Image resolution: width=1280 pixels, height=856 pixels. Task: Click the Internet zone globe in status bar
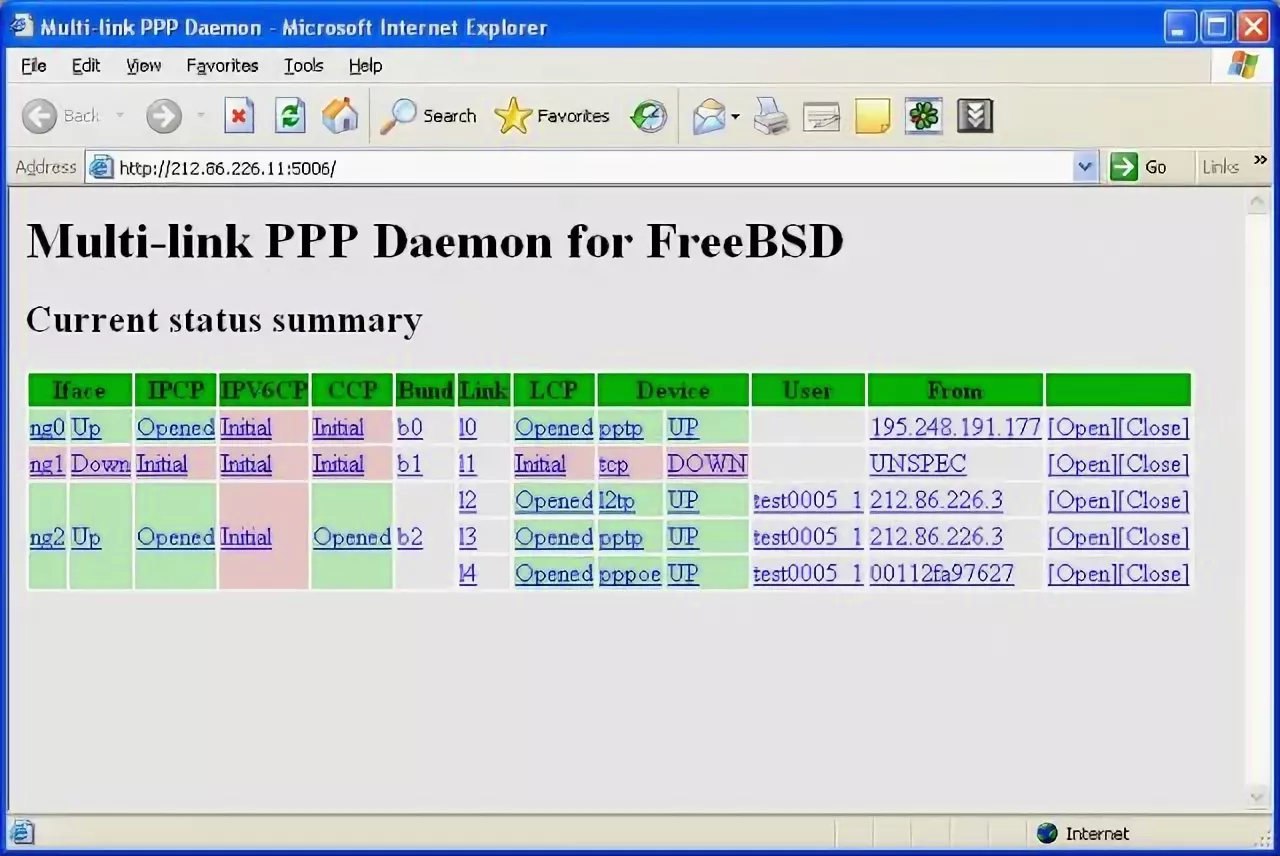[x=1047, y=833]
